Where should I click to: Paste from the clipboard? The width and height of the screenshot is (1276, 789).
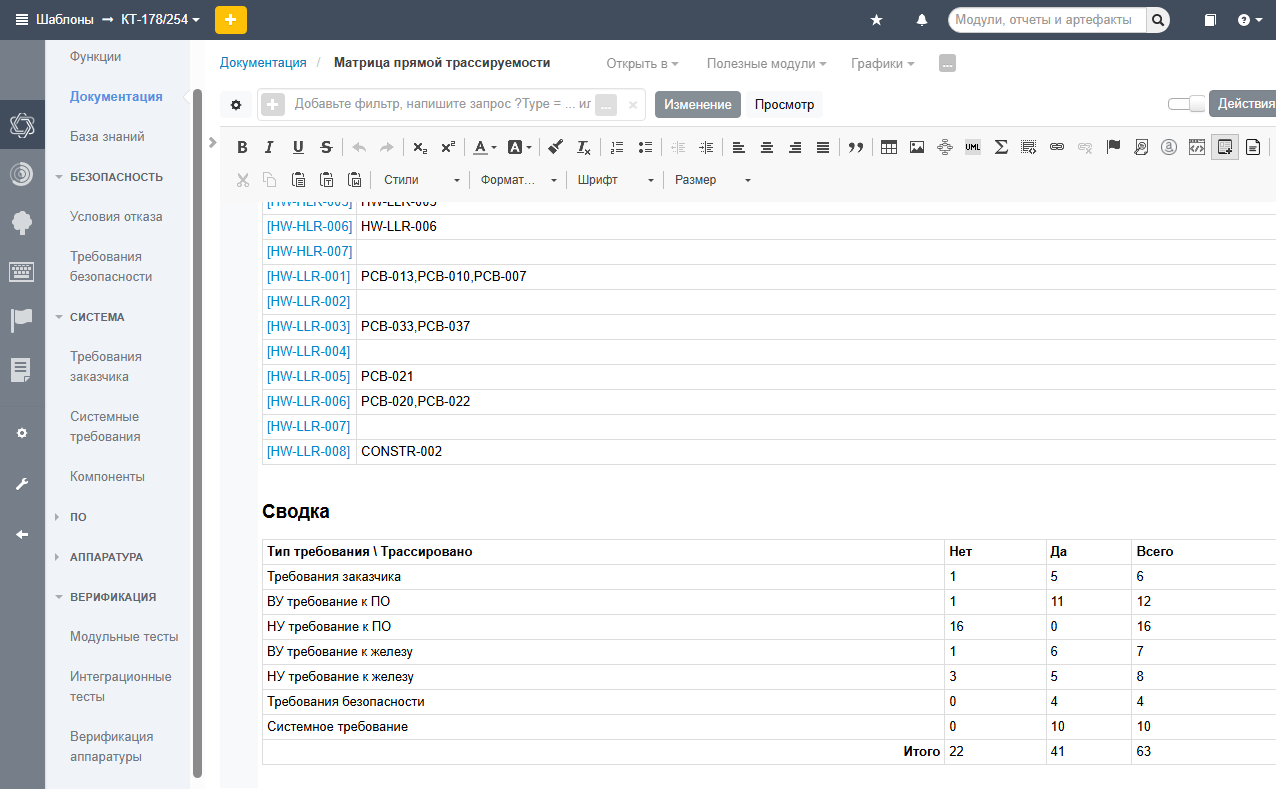pos(298,180)
